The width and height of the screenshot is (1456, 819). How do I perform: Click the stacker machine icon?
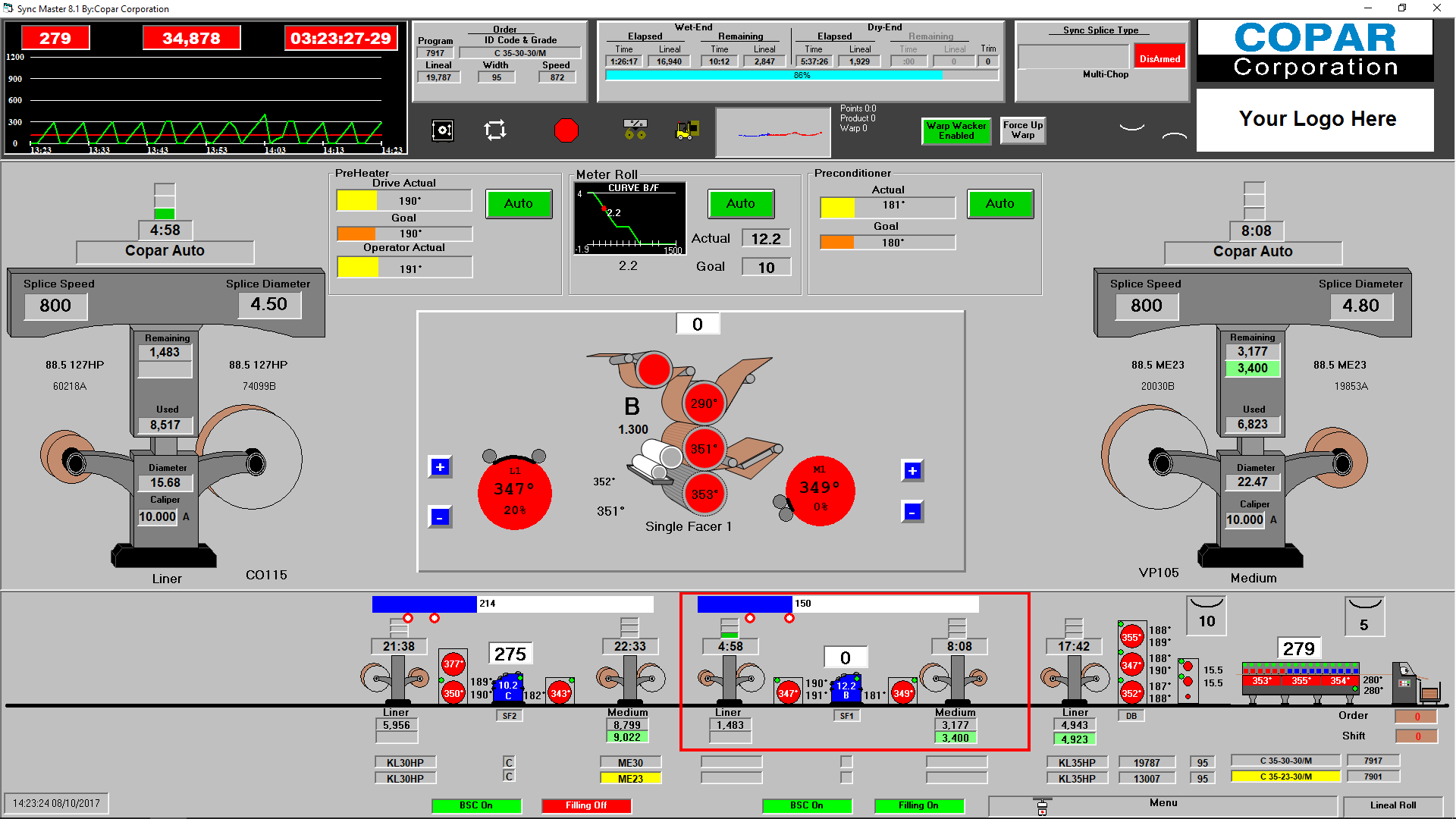click(1417, 682)
